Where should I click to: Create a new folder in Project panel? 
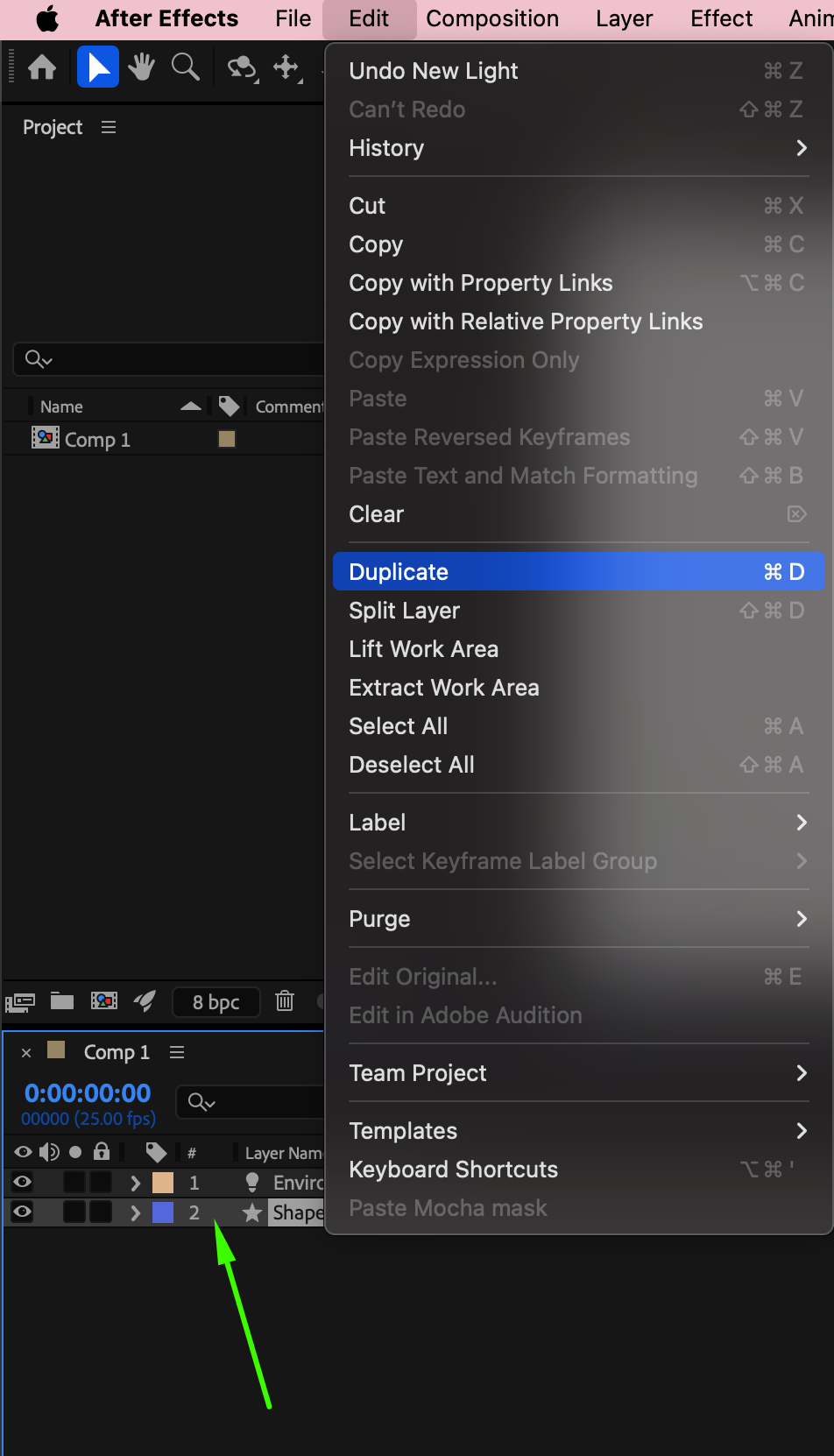point(62,1001)
